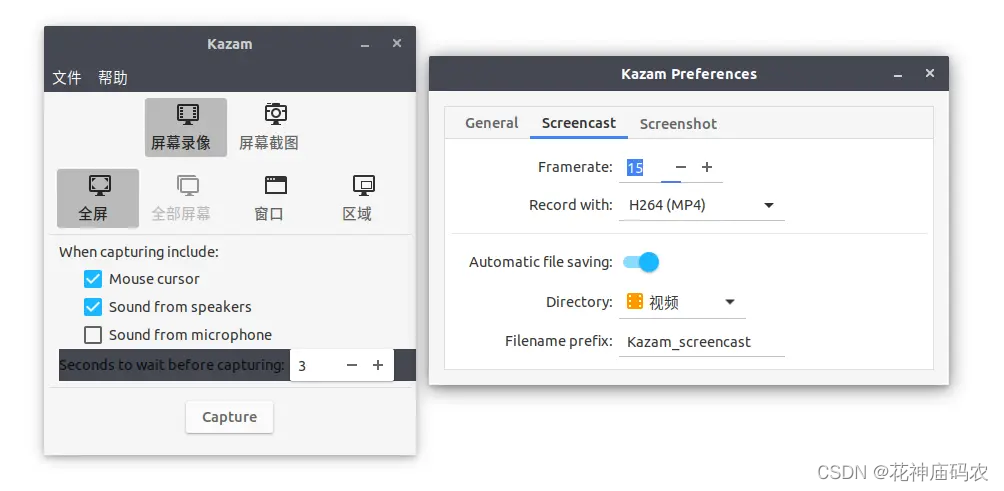
Task: Click the Filename prefix field Kazam_screencast
Action: pyautogui.click(x=702, y=342)
